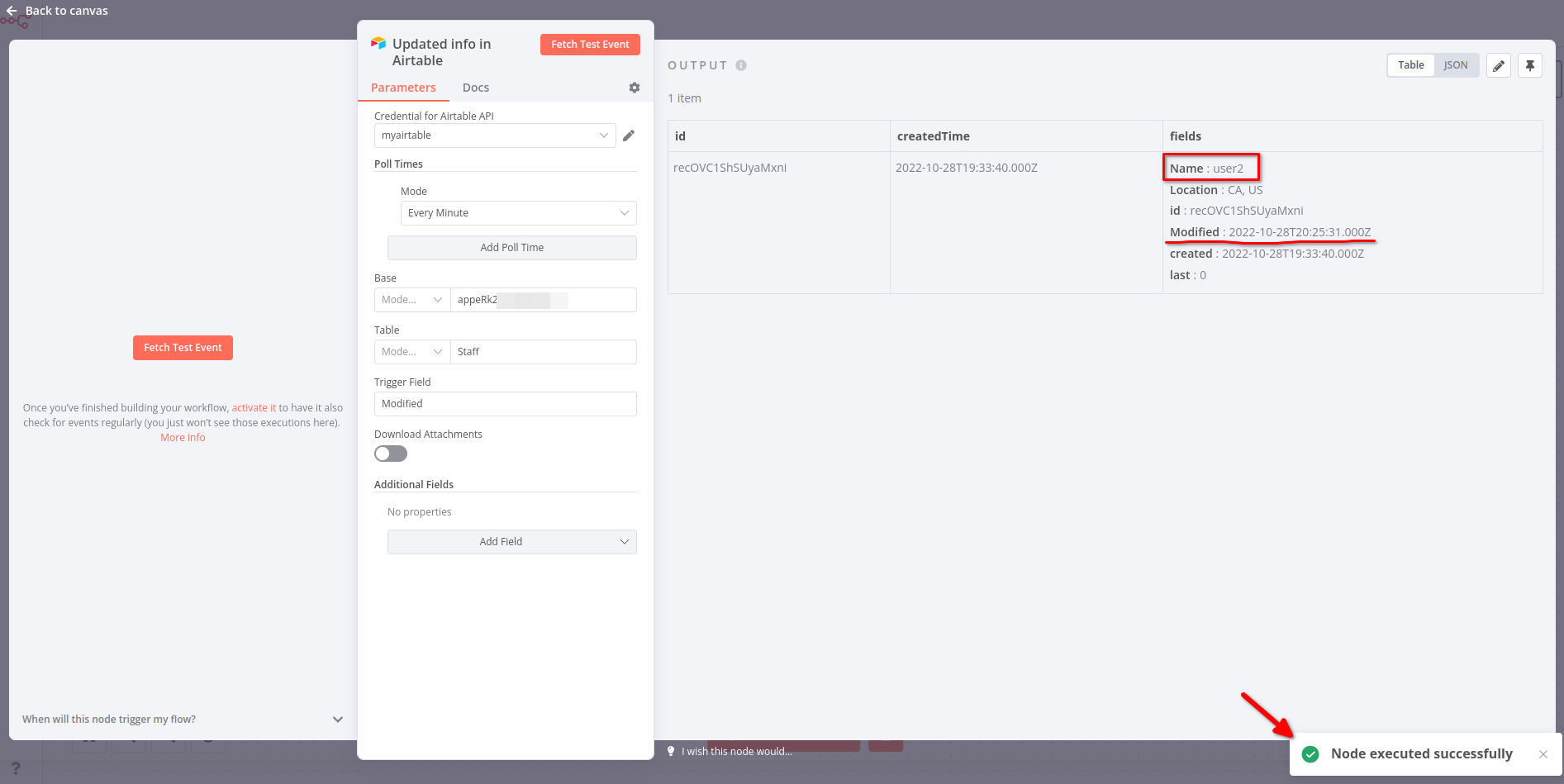The width and height of the screenshot is (1564, 784).
Task: Toggle Download Attachments switch
Action: tap(391, 454)
